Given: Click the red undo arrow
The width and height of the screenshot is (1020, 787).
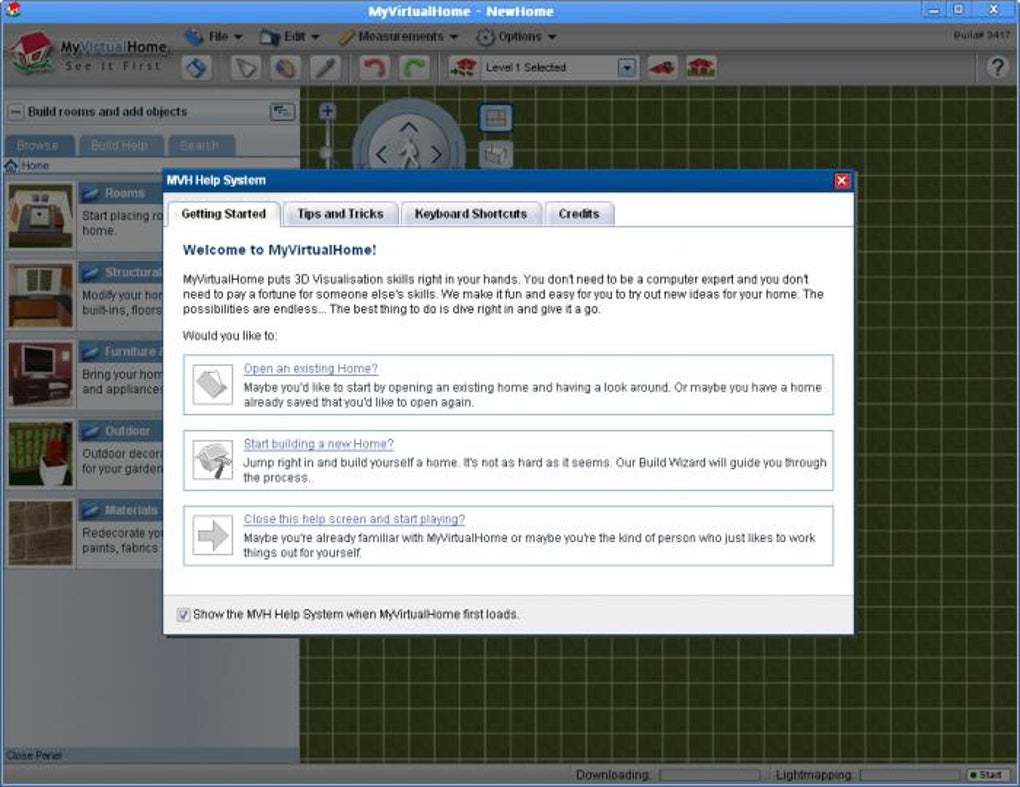Looking at the screenshot, I should (x=373, y=68).
